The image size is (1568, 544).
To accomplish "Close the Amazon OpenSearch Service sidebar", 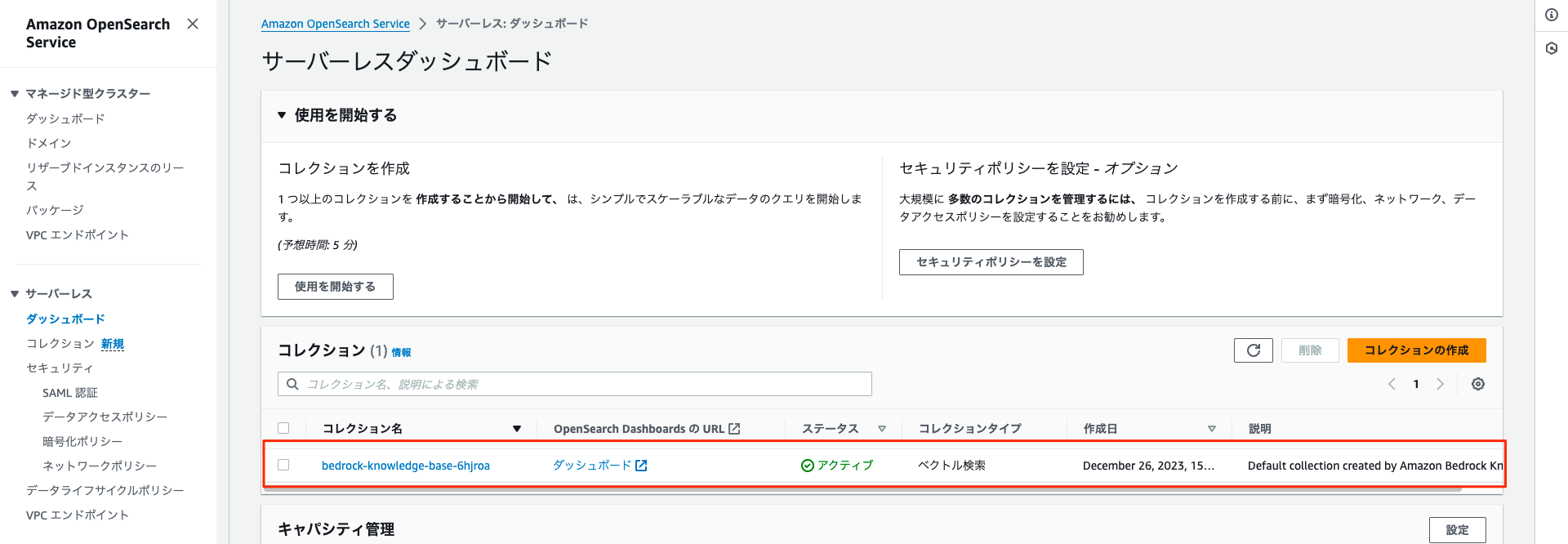I will tap(193, 24).
